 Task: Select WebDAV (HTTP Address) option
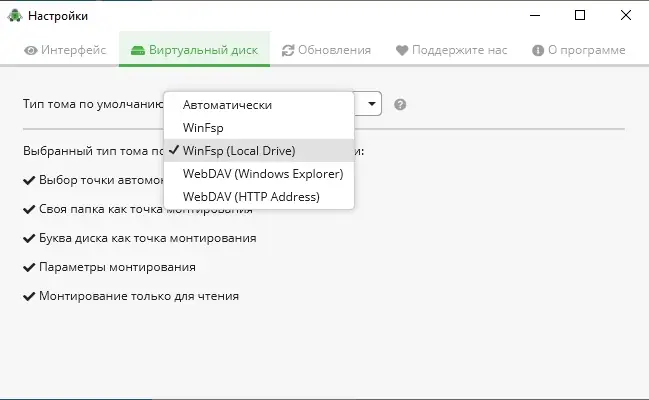click(x=251, y=197)
